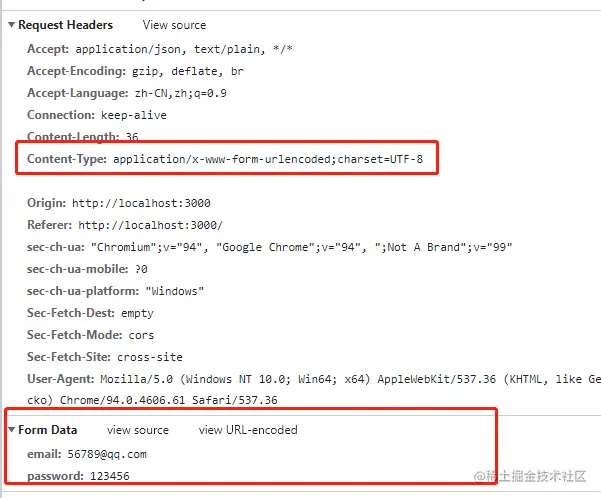Click view source beside Form Data

click(138, 430)
